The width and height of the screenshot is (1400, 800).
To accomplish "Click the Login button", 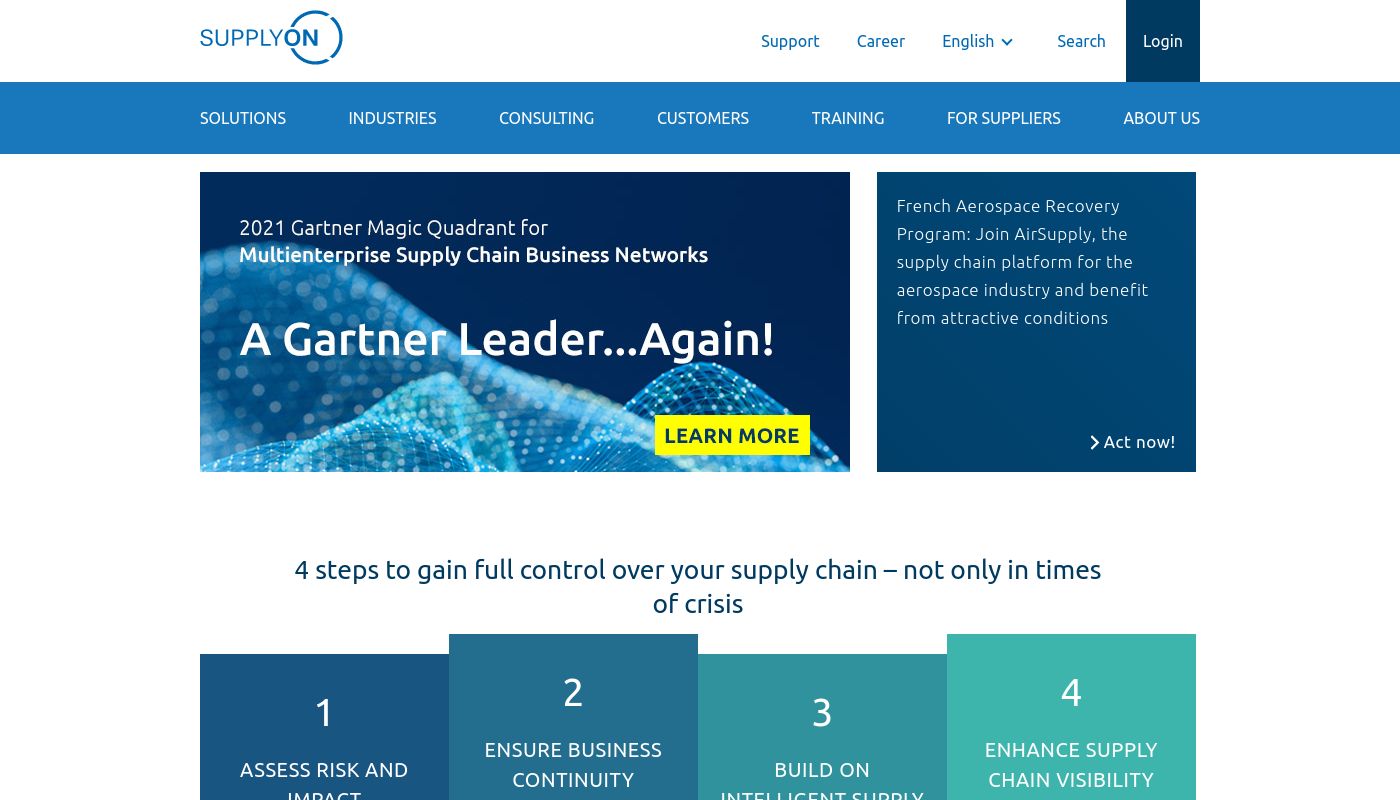I will [1163, 41].
